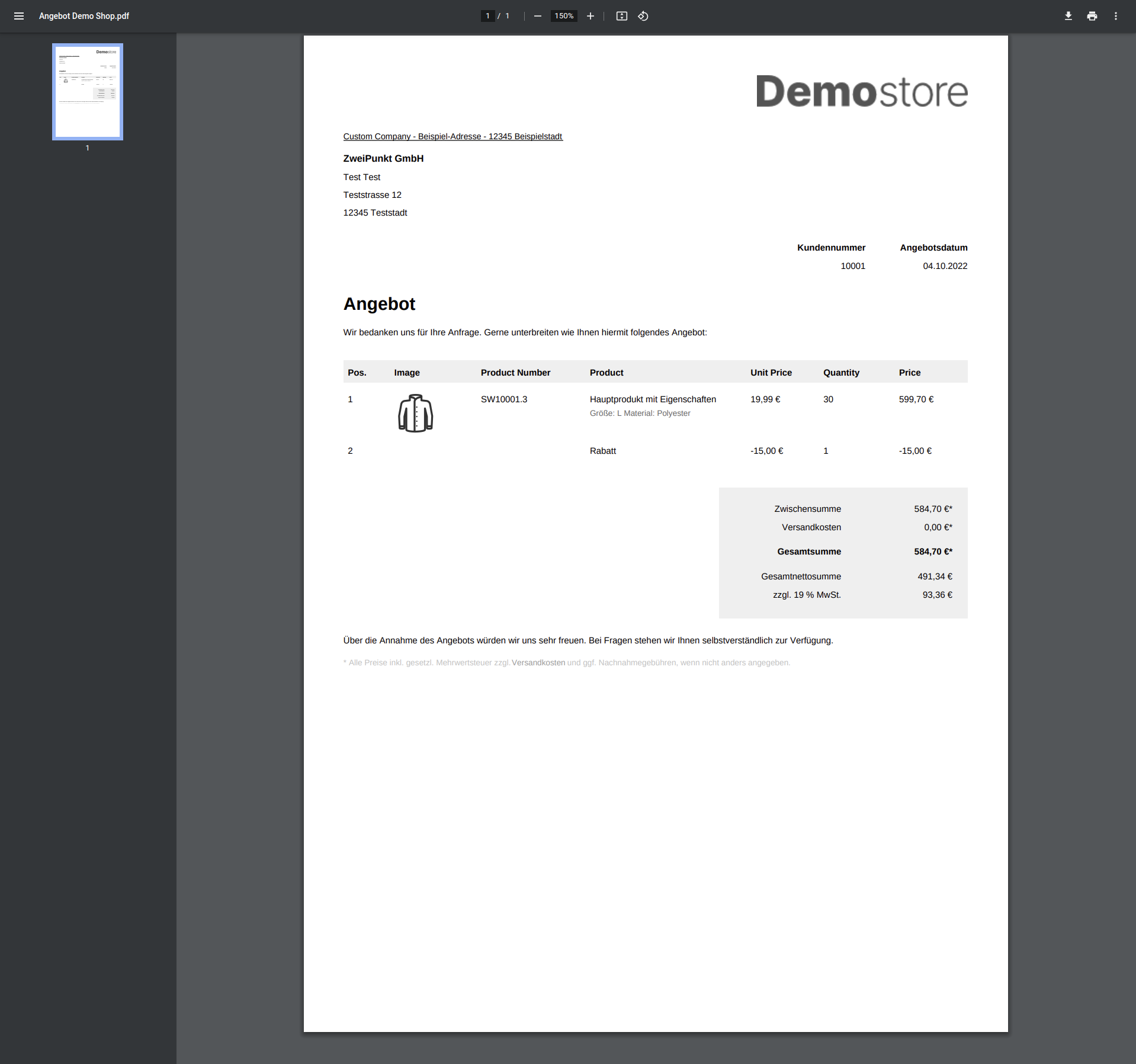Click the '12345 Teststadt' line
The image size is (1136, 1064).
point(375,213)
